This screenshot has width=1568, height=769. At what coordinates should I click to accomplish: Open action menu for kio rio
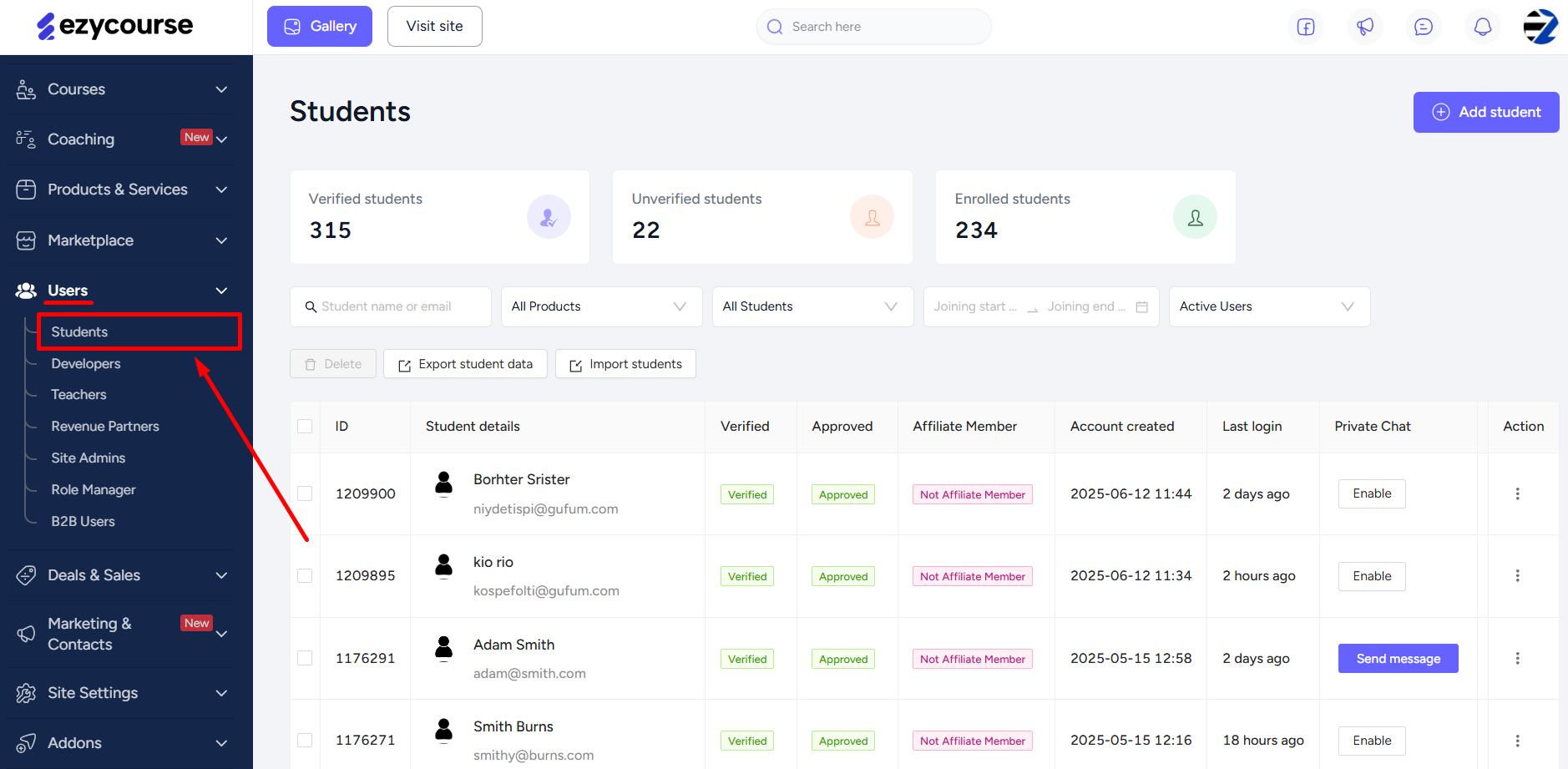point(1517,575)
